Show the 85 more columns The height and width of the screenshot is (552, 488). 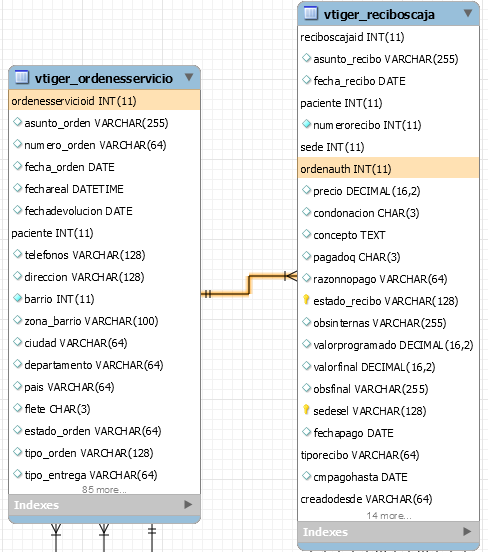pos(104,490)
